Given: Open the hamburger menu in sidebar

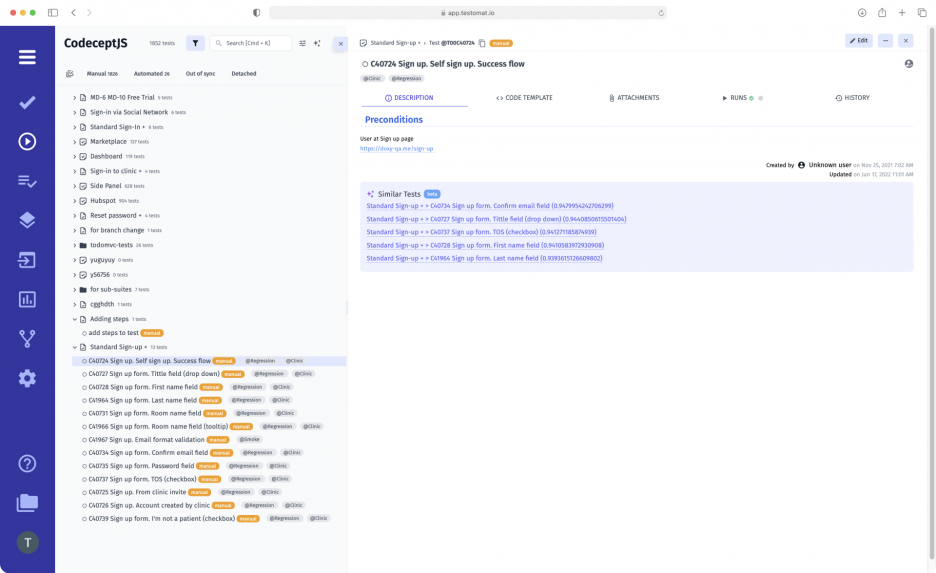Looking at the screenshot, I should pos(27,57).
